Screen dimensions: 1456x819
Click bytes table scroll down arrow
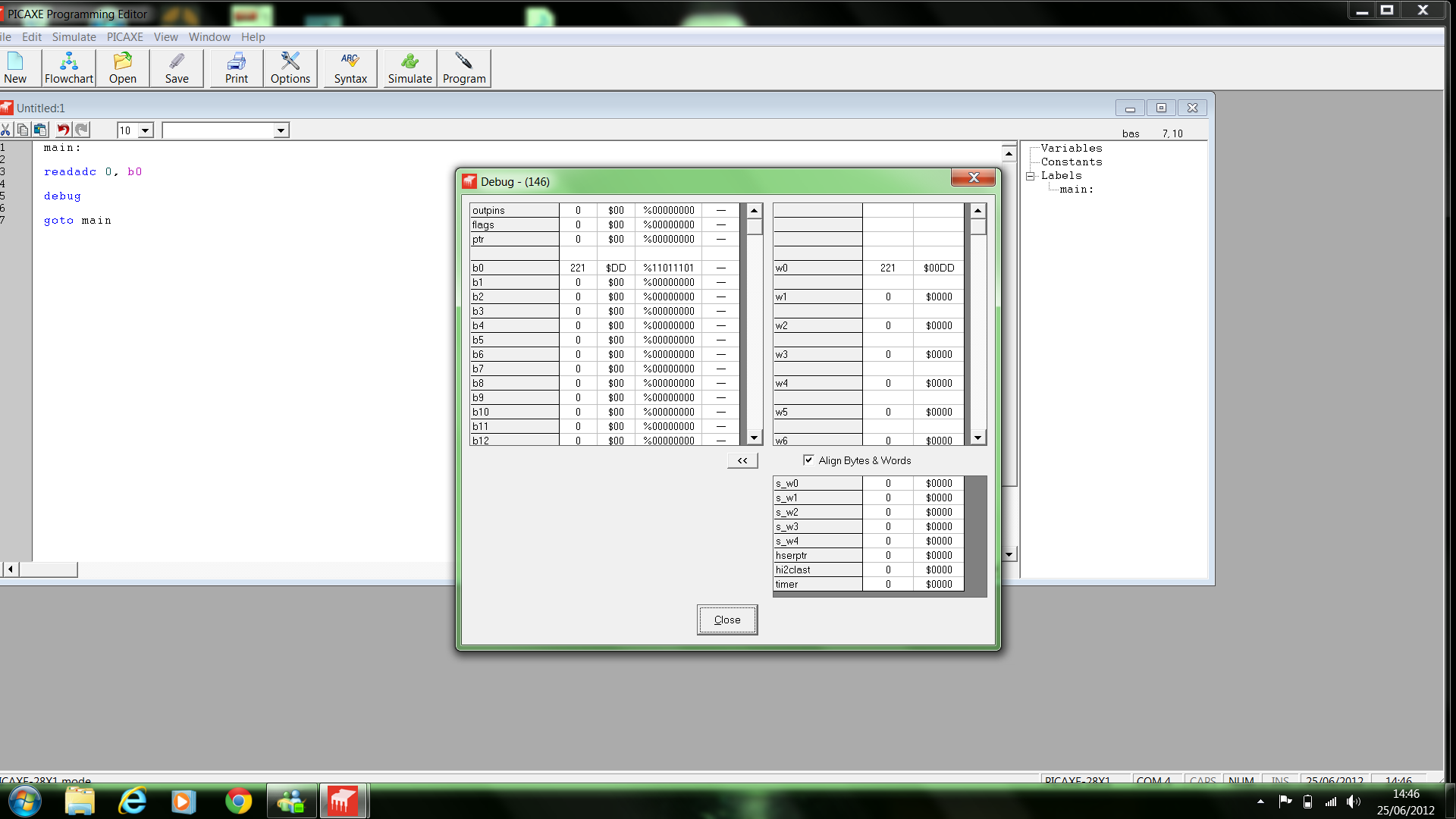(x=754, y=438)
